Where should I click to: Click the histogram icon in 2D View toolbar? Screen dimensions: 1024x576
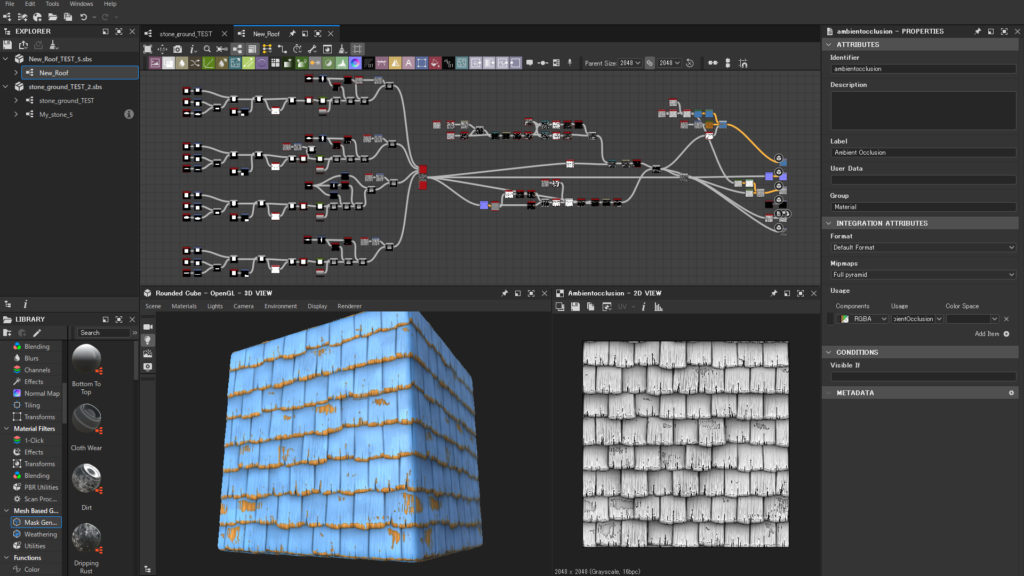click(658, 306)
